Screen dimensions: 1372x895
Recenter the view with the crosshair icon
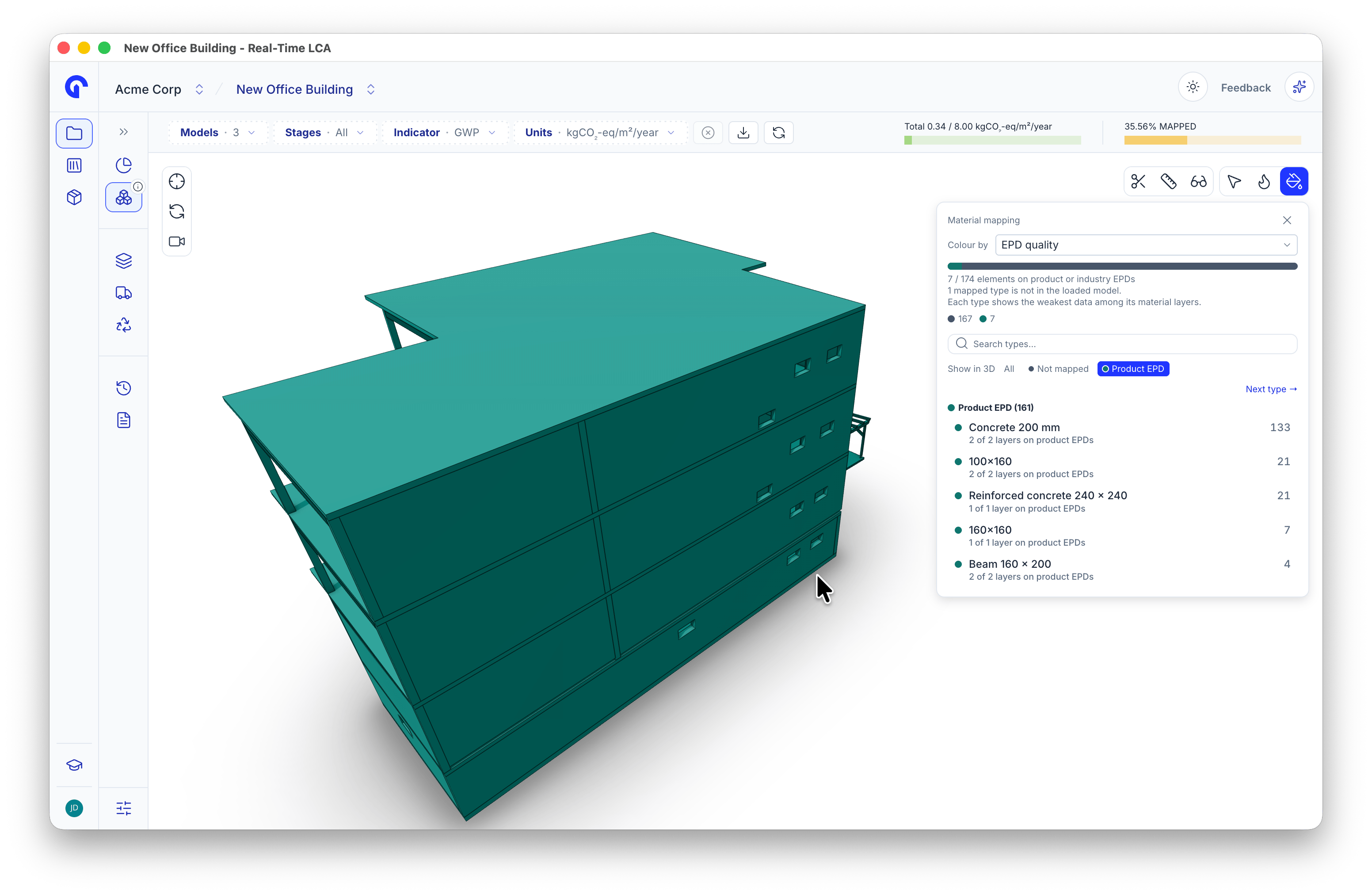coord(176,182)
